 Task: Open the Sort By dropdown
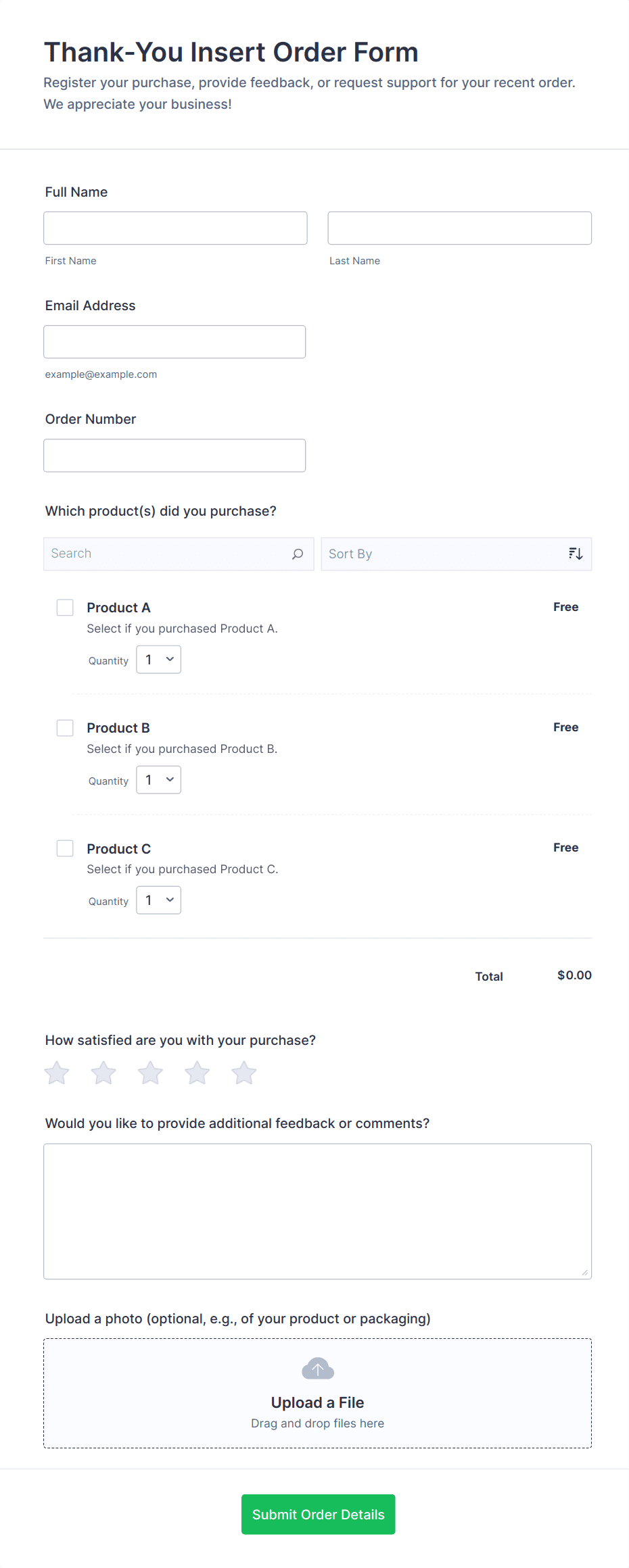pyautogui.click(x=446, y=554)
